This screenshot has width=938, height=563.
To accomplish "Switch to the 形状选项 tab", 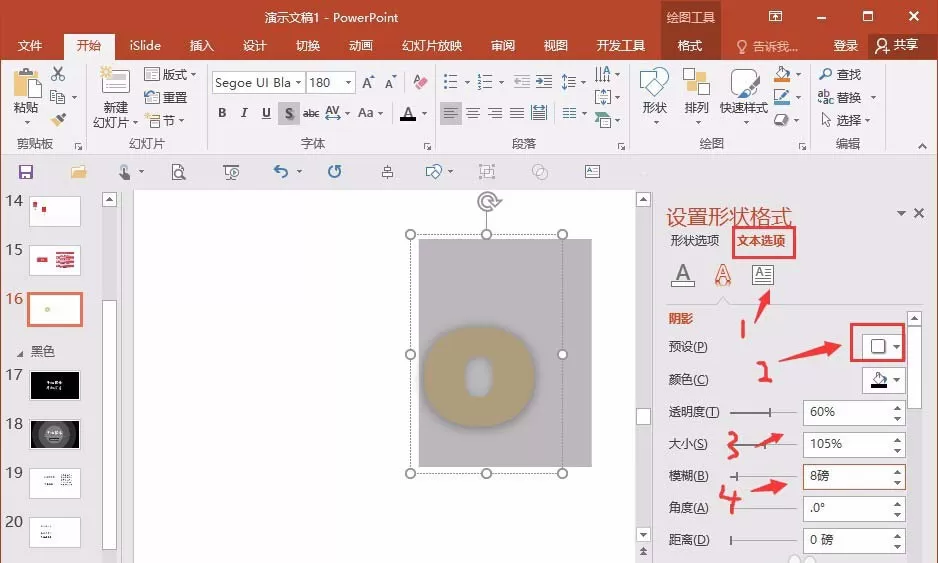I will pos(695,241).
